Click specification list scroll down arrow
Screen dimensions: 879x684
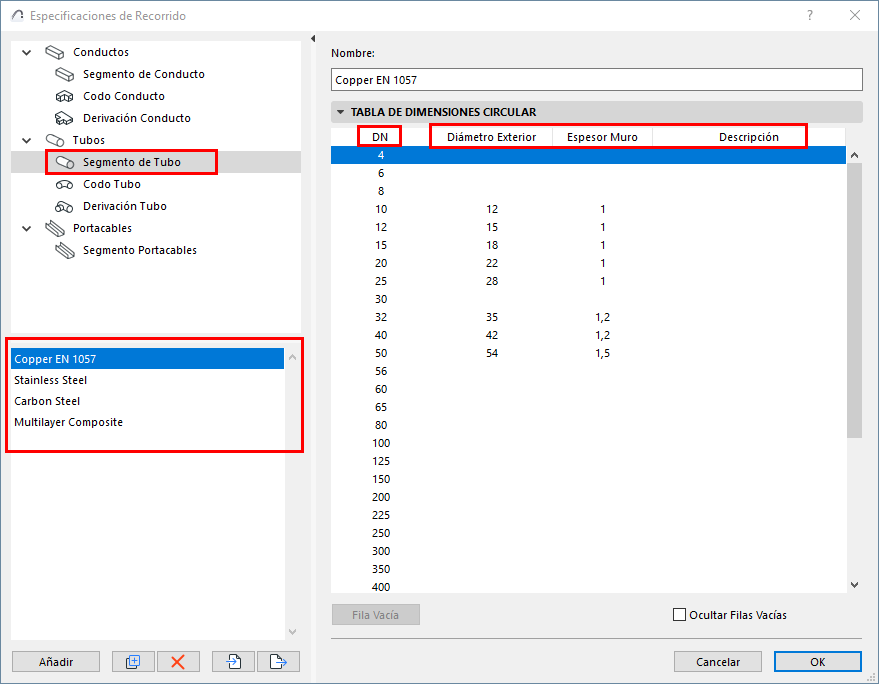(x=292, y=632)
